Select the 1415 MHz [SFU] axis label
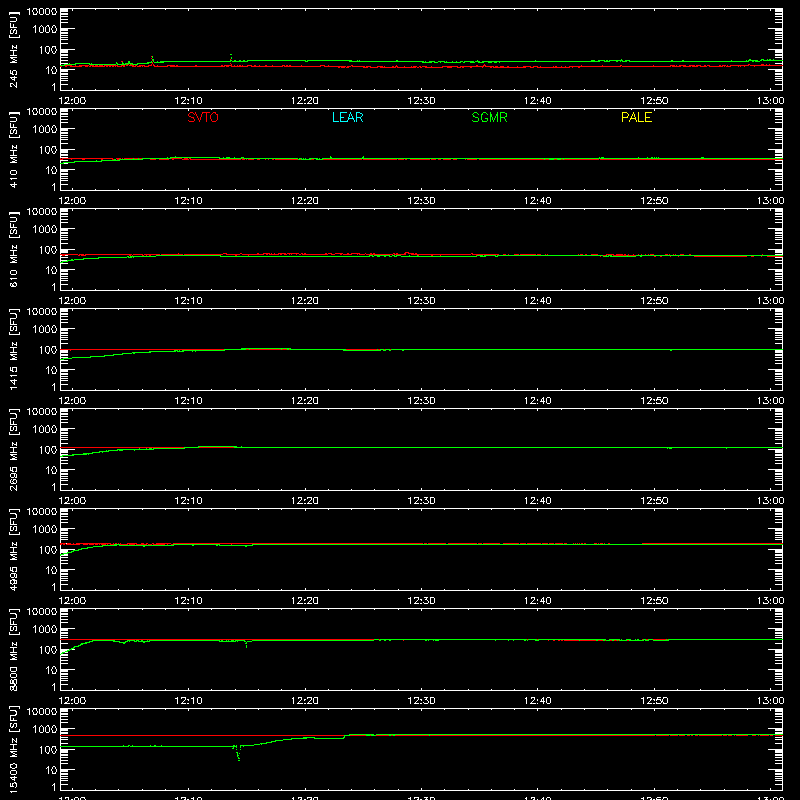Screen dimensions: 800x800 (x=13, y=349)
